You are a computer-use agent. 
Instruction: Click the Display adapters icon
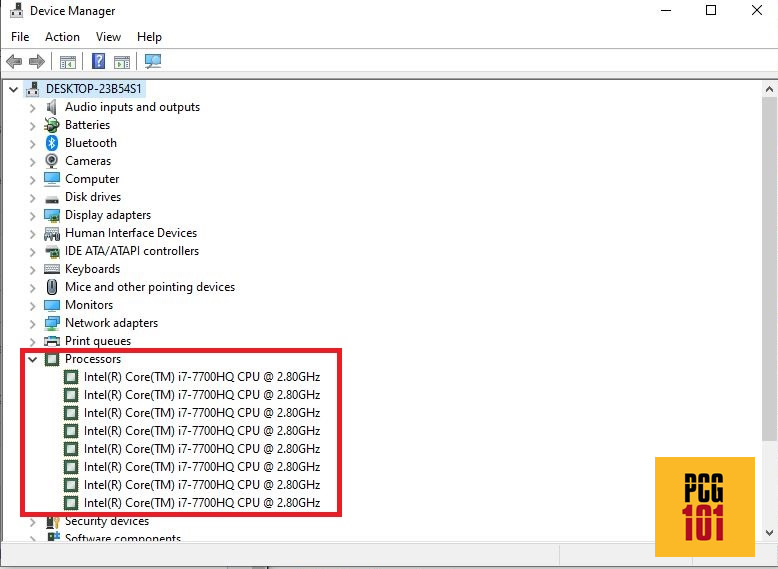[x=52, y=215]
